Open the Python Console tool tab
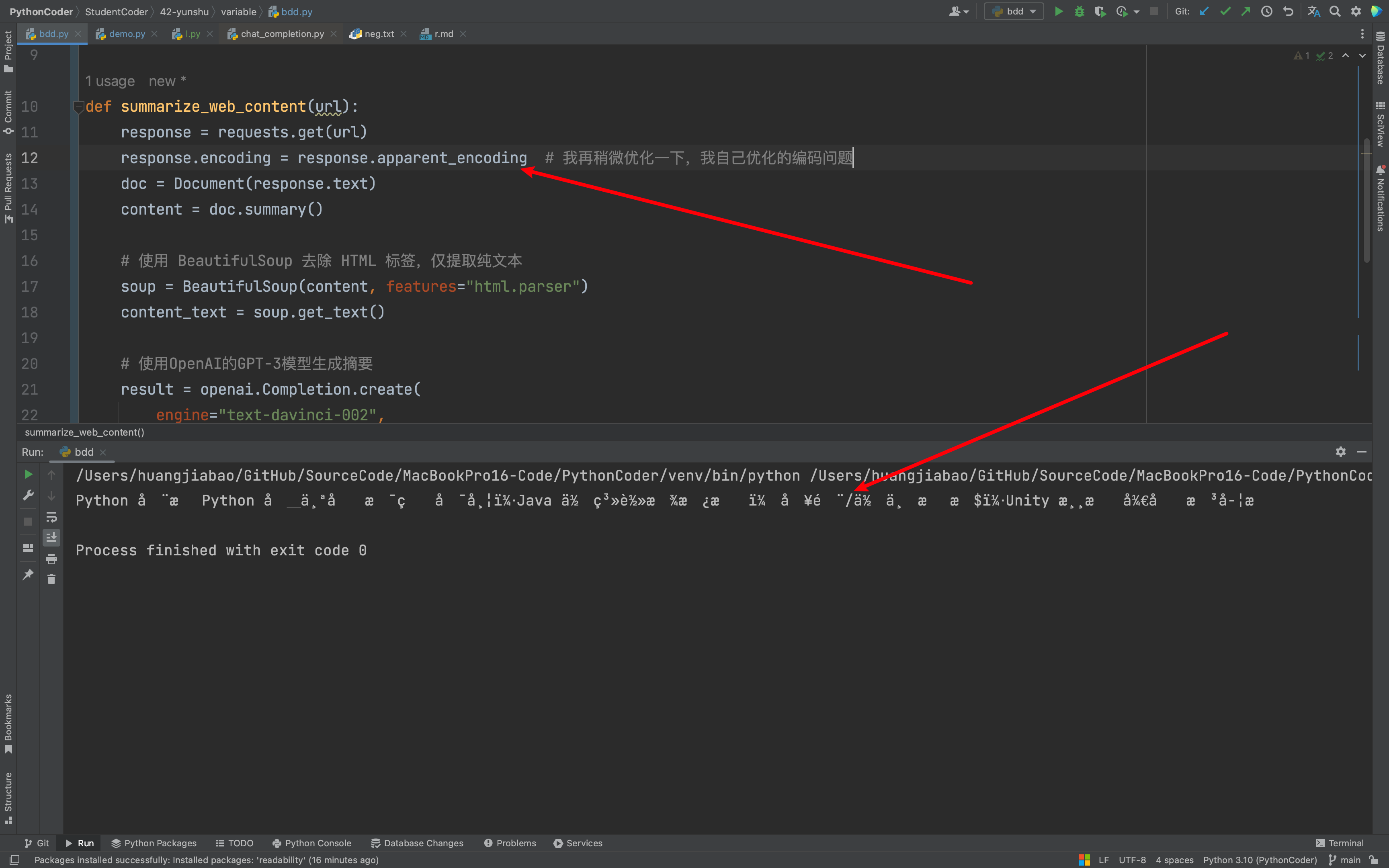This screenshot has height=868, width=1389. coord(311,843)
